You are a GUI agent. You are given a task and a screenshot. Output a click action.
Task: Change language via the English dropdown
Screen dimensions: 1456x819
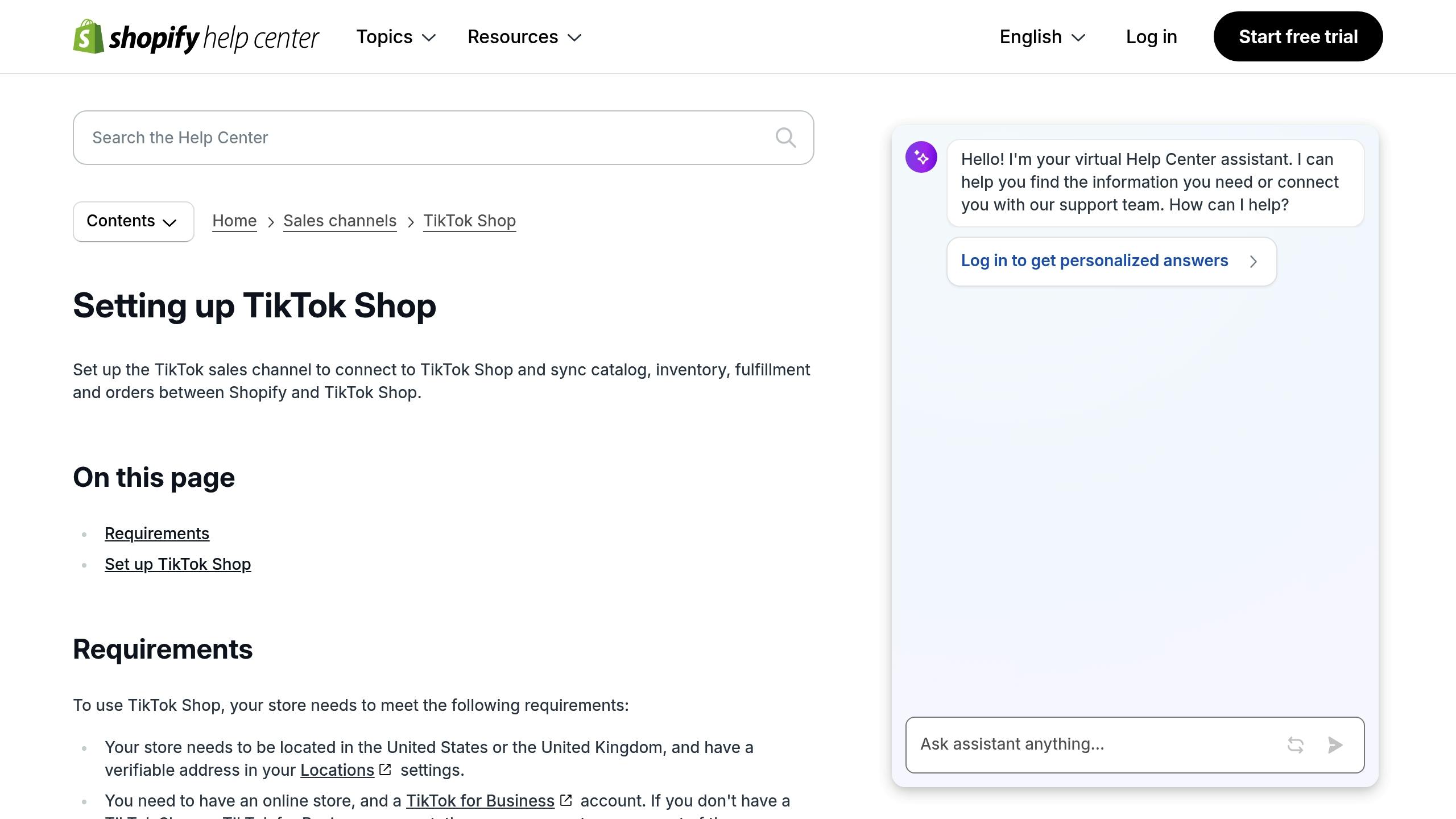(1043, 37)
